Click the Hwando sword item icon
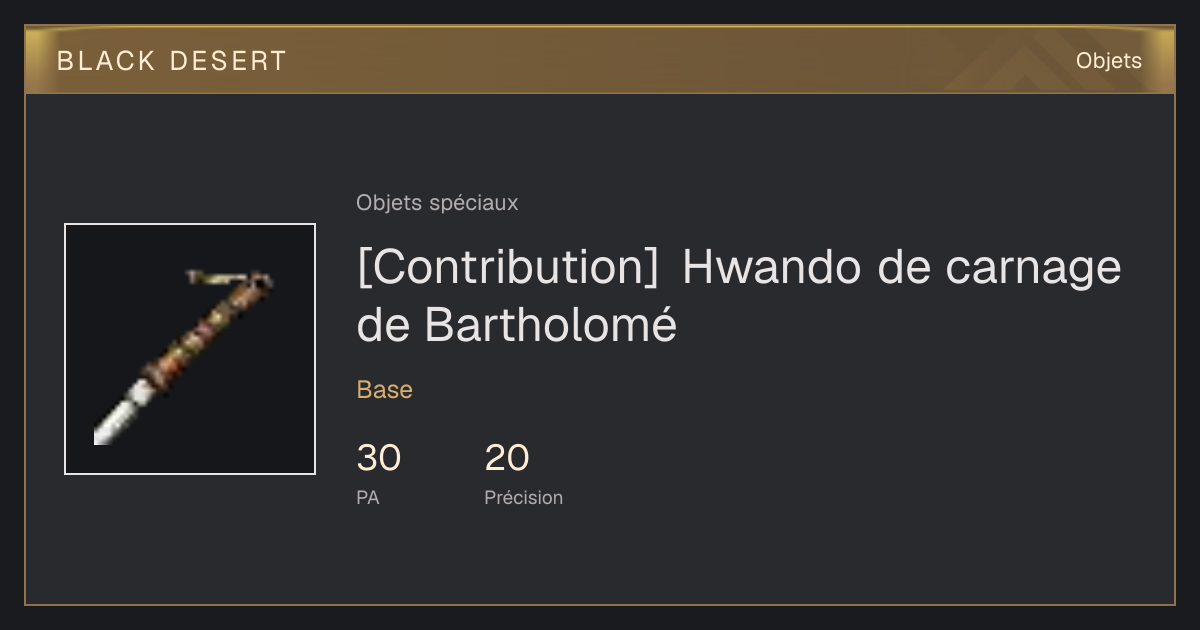 tap(190, 349)
